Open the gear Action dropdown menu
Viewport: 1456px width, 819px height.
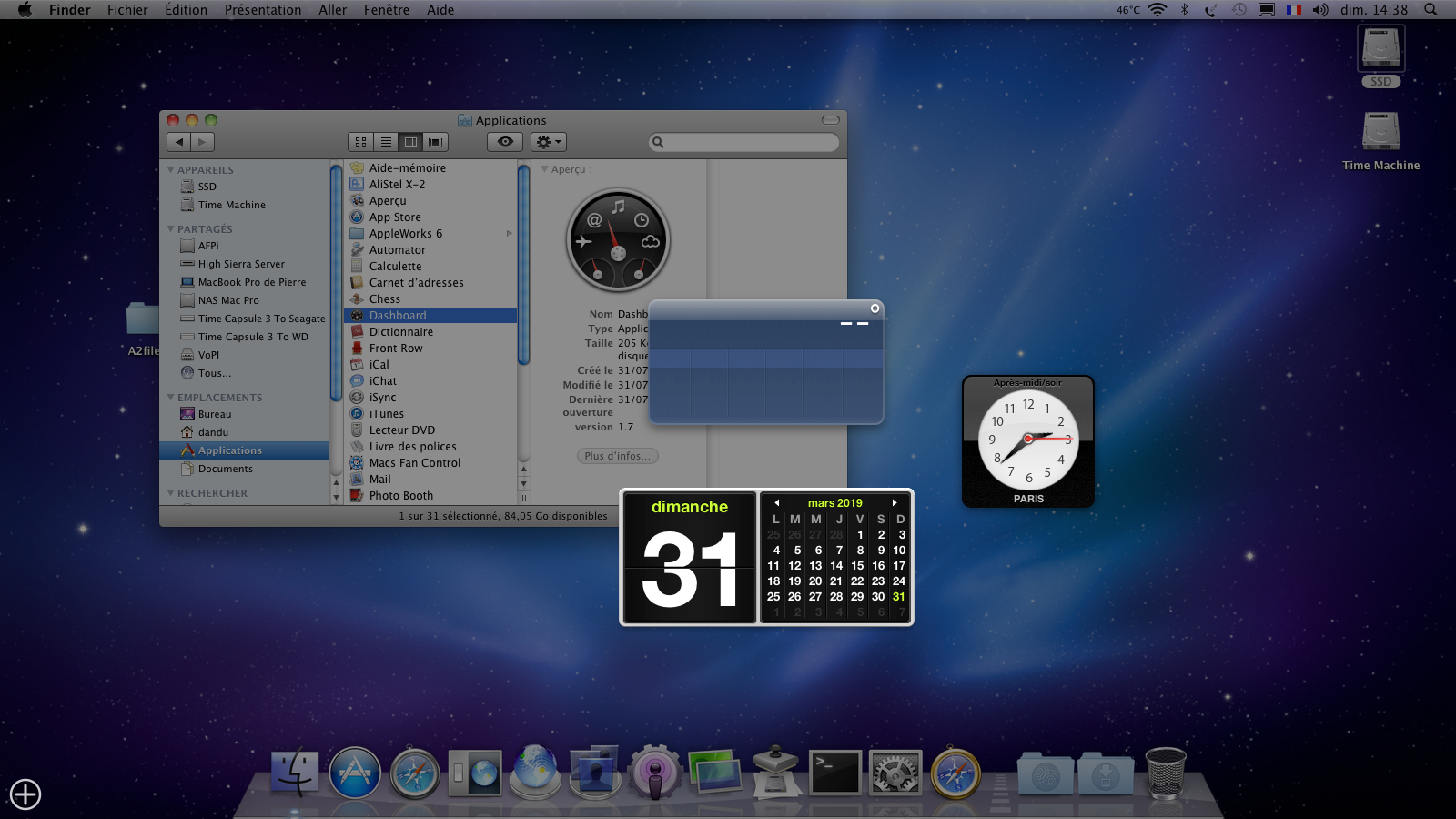point(549,142)
